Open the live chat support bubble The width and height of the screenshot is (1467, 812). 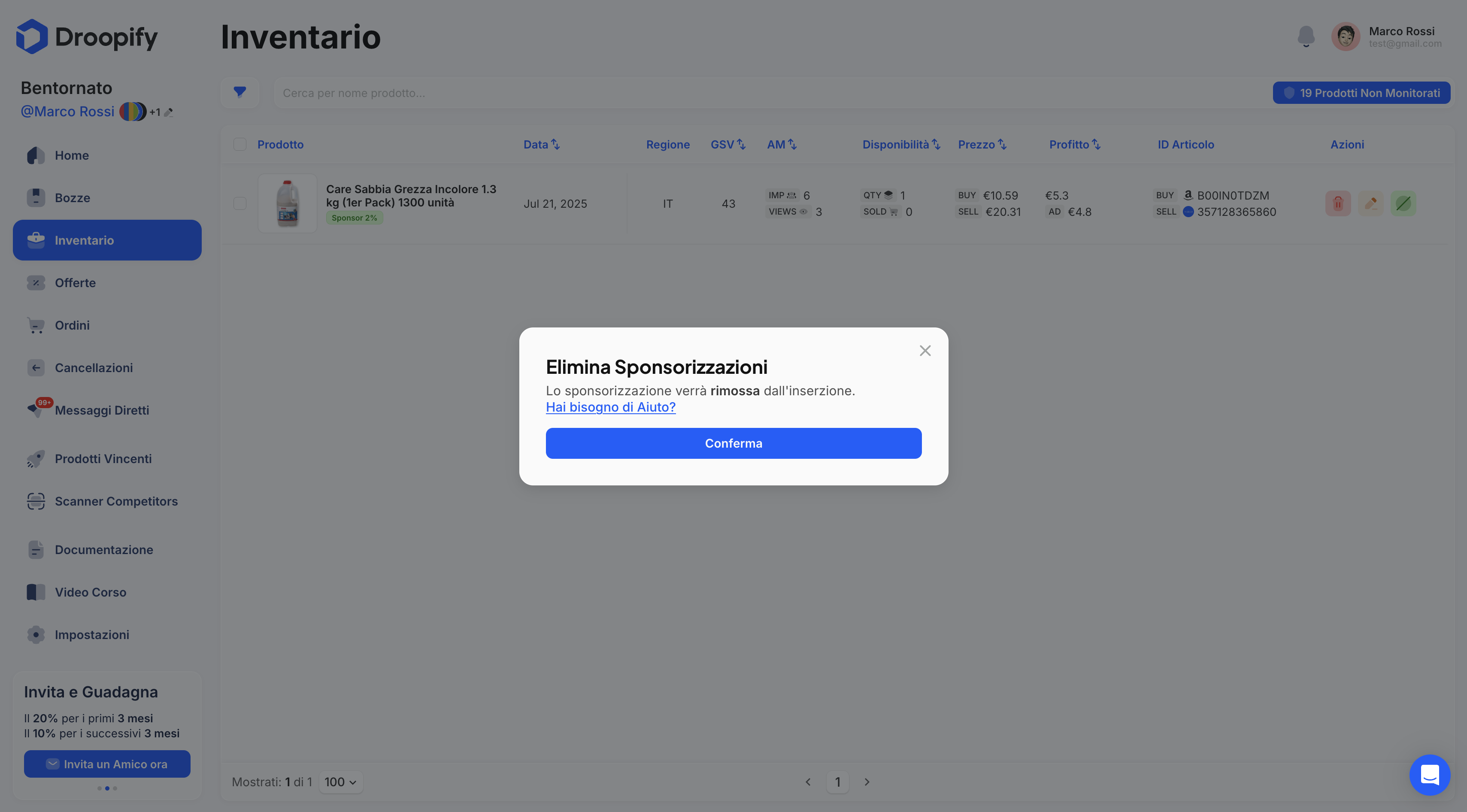(x=1430, y=775)
